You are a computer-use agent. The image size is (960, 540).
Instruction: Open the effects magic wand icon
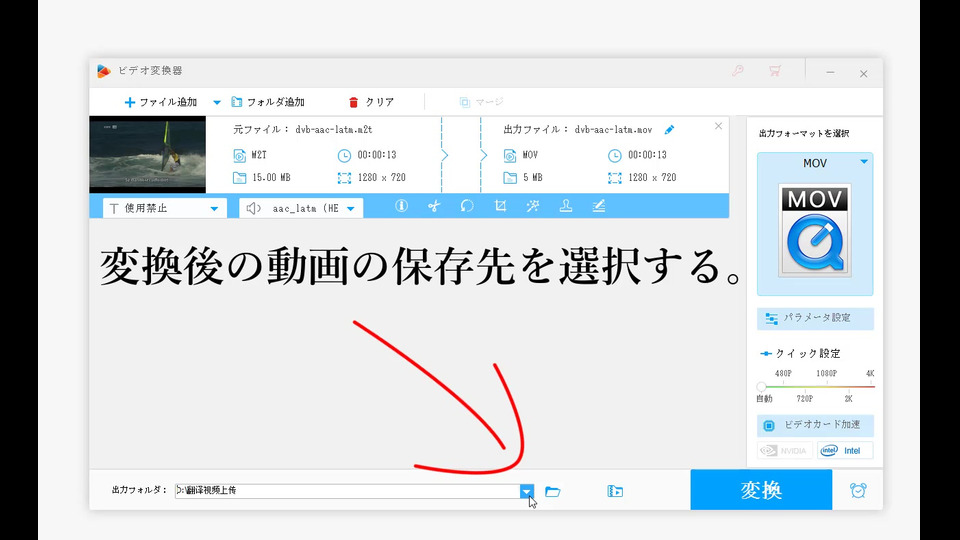533,206
